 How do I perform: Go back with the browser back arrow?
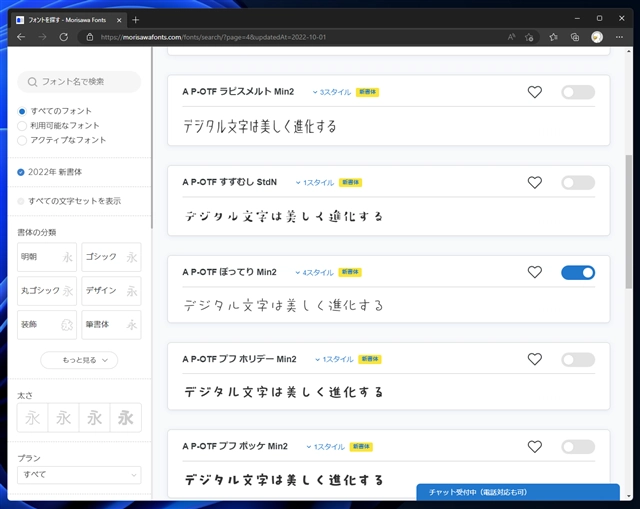coord(21,37)
